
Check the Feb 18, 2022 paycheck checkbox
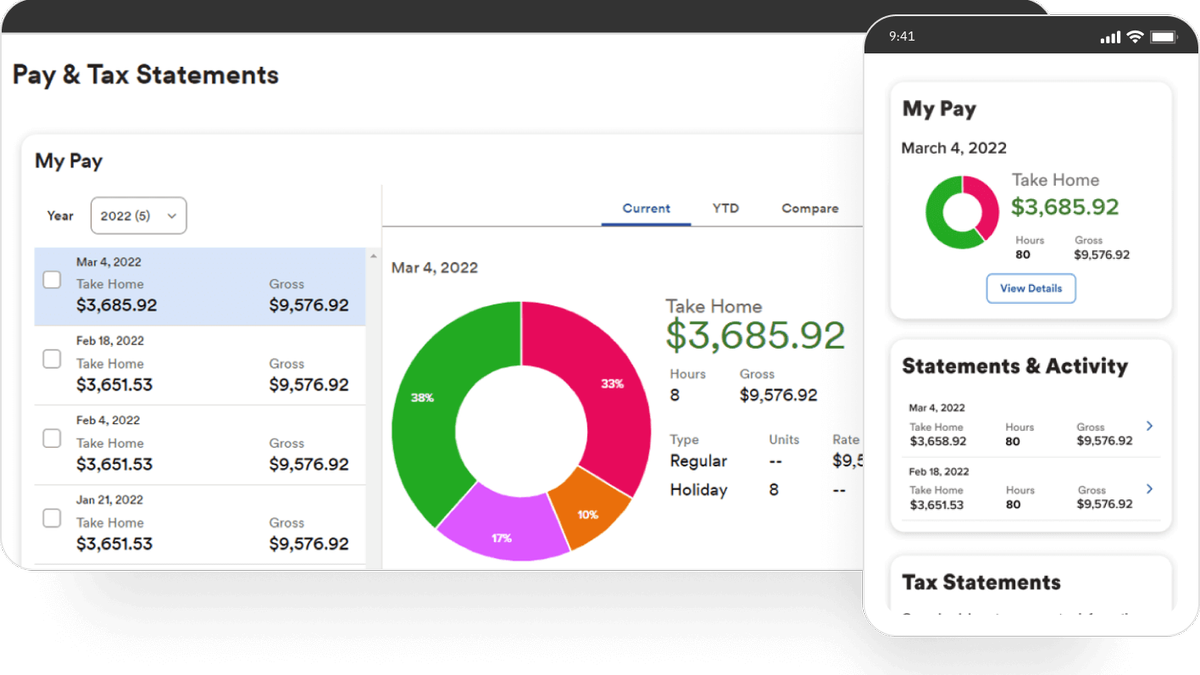[51, 359]
